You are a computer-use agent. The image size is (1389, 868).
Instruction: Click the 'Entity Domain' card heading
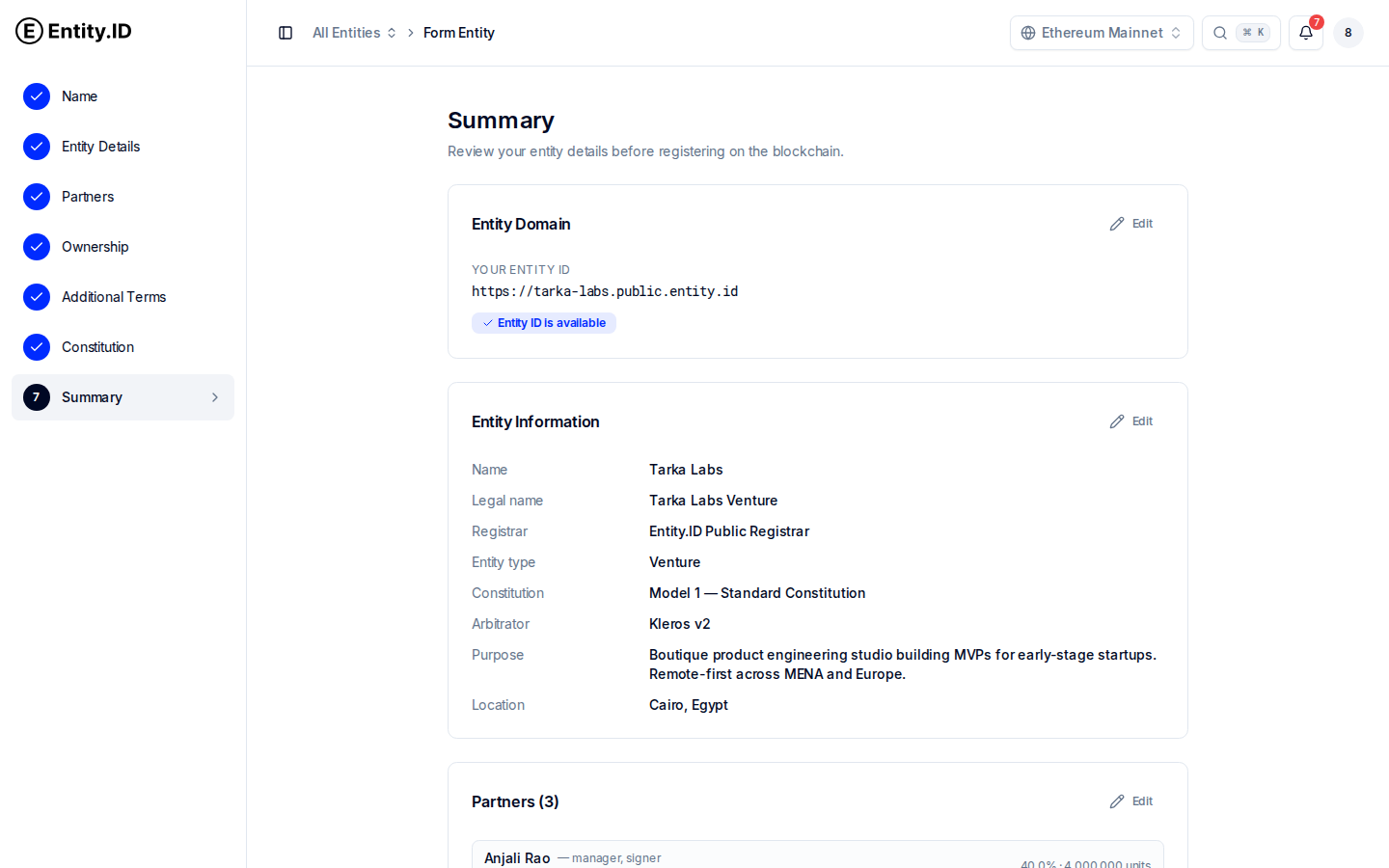[x=521, y=224]
